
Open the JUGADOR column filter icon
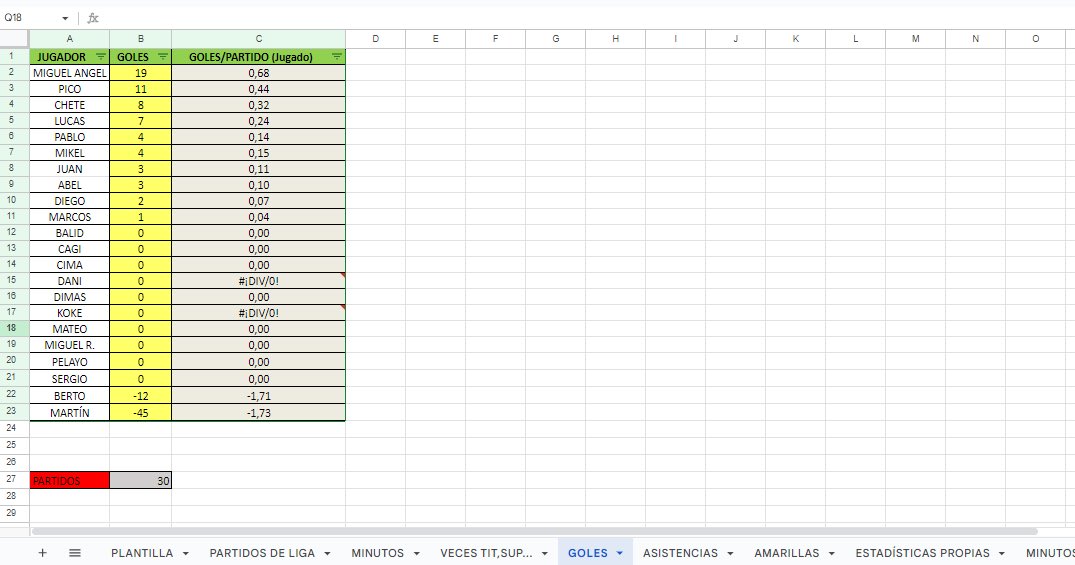tap(101, 56)
